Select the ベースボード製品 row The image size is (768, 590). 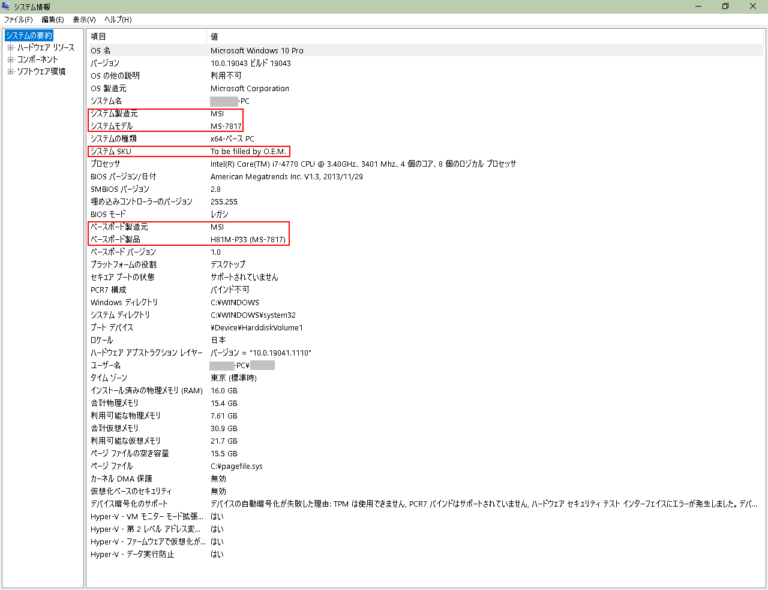pos(117,239)
